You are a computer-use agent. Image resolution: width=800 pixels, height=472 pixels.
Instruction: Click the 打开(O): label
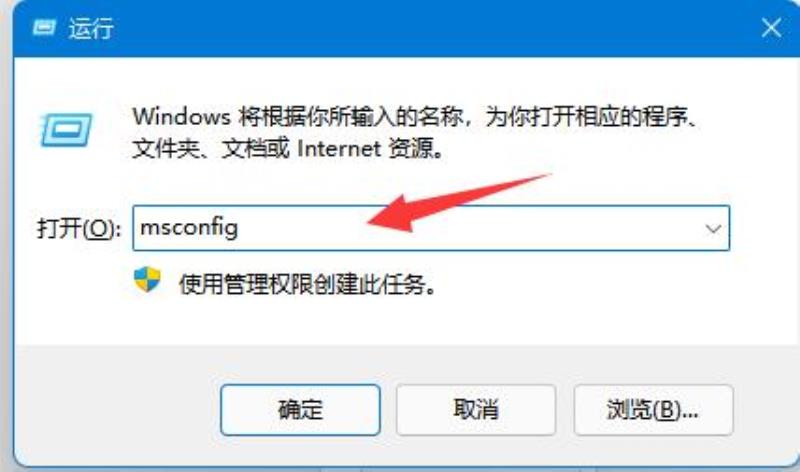[x=79, y=229]
